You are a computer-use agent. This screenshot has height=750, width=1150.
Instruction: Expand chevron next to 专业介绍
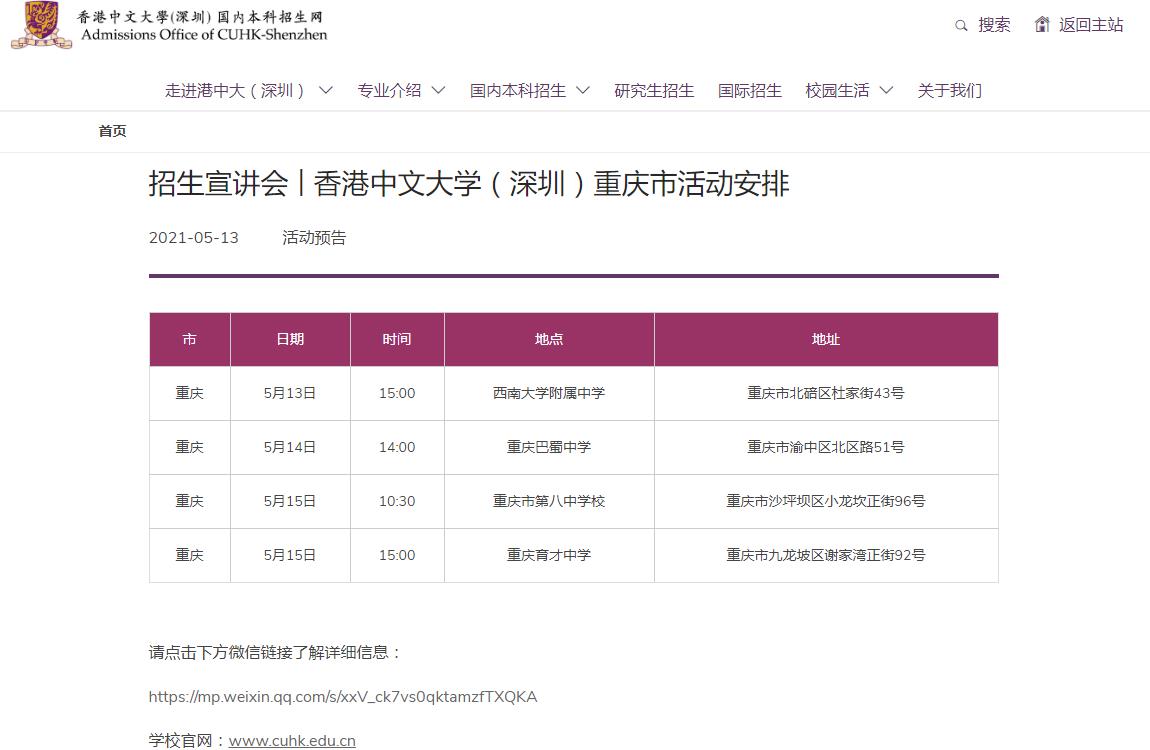click(x=439, y=90)
